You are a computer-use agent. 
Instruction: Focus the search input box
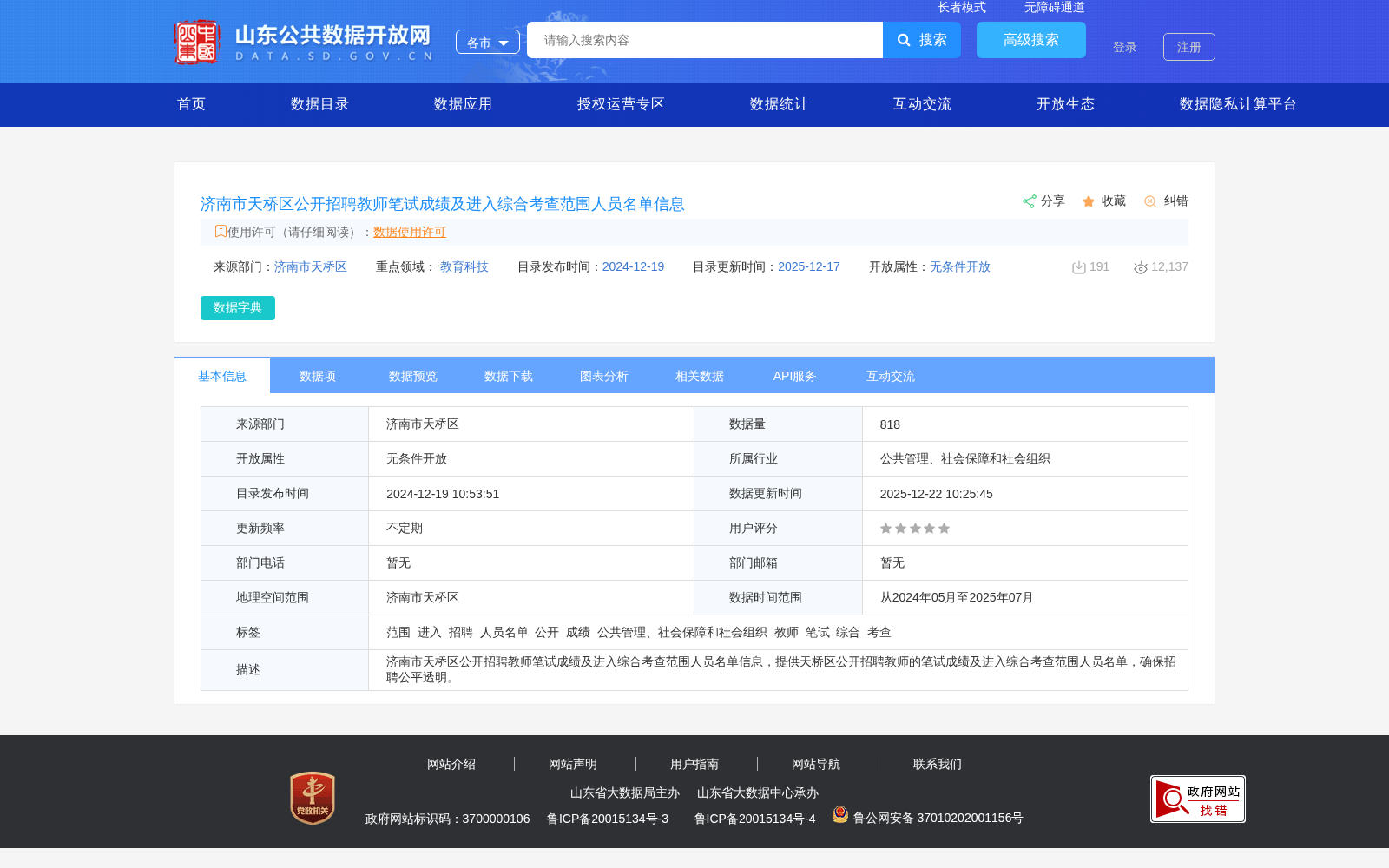(x=705, y=40)
